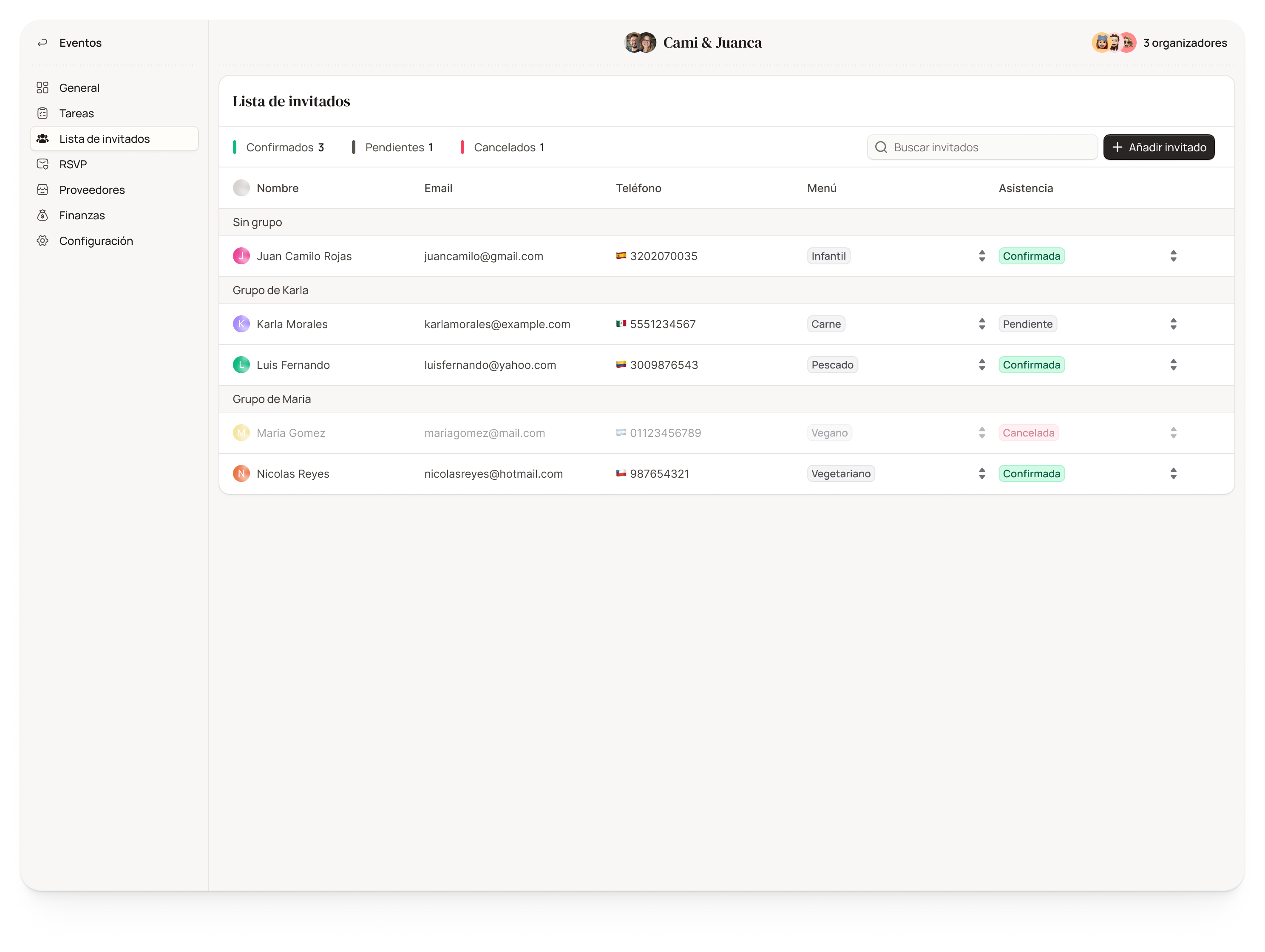Viewport: 1265px width, 952px height.
Task: Click the Spain flag beside 3202070035
Action: pos(621,255)
